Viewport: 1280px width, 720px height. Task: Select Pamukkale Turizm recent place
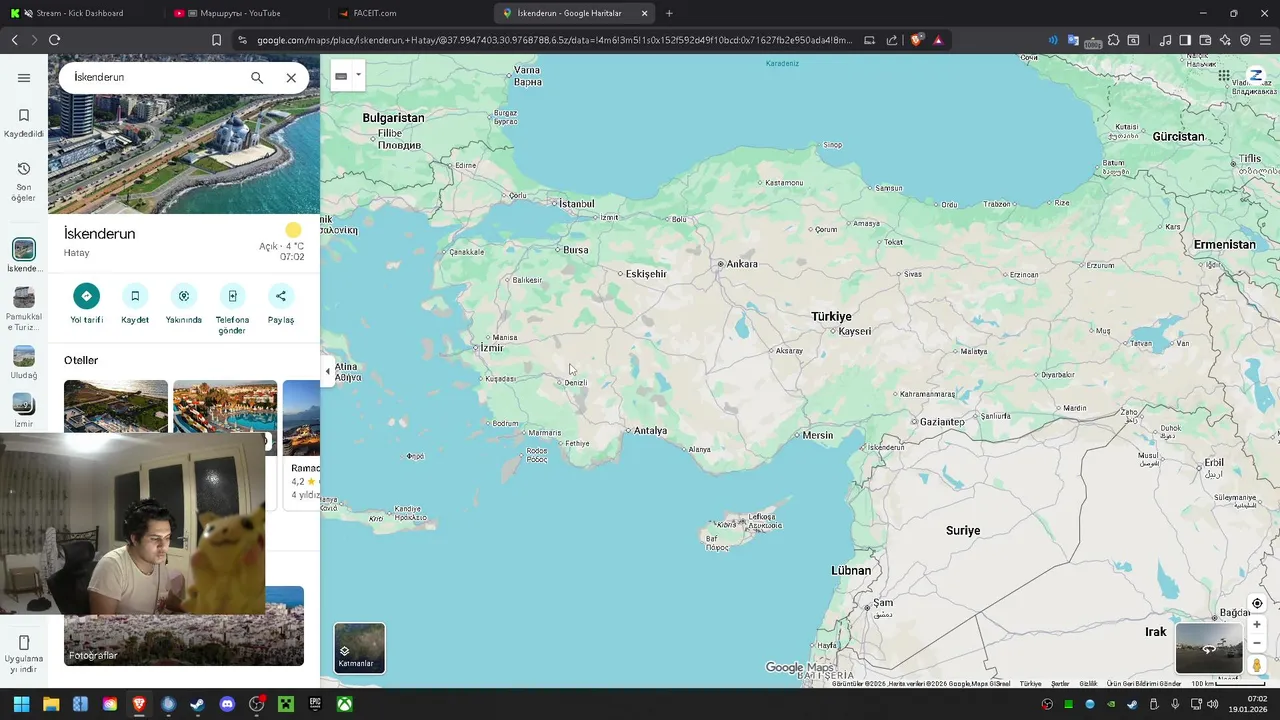pyautogui.click(x=24, y=309)
